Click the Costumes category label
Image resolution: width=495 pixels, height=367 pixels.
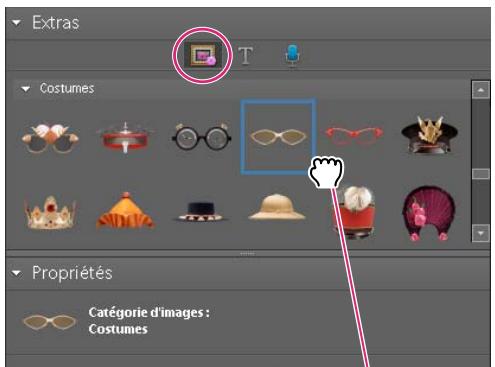click(x=67, y=89)
